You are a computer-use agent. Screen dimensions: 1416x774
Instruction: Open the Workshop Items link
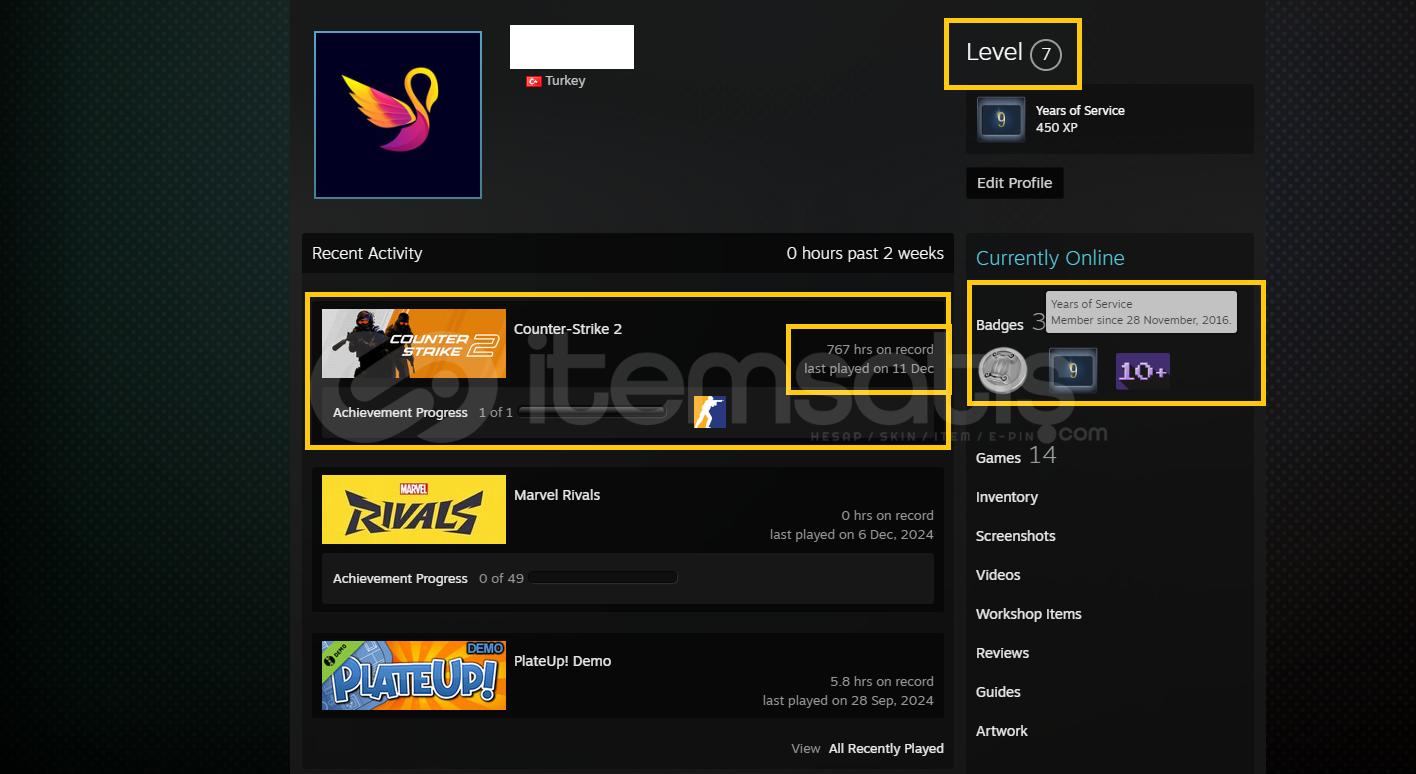[1029, 614]
